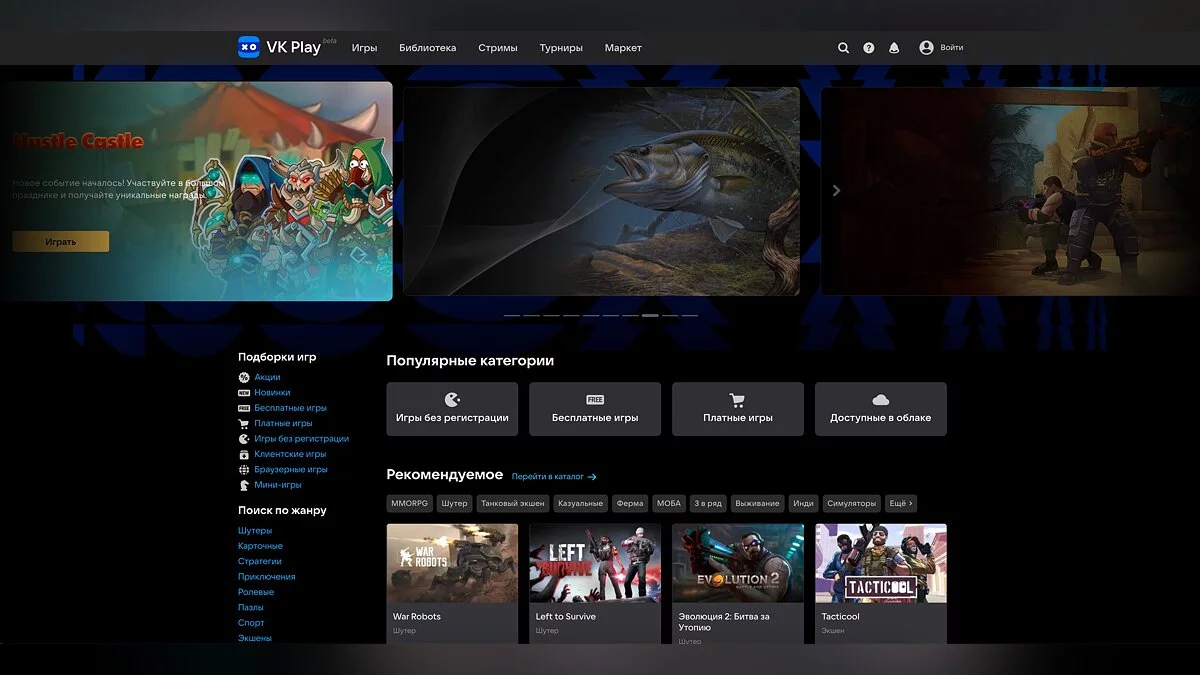Follow the Перейти в каталог link

[554, 477]
